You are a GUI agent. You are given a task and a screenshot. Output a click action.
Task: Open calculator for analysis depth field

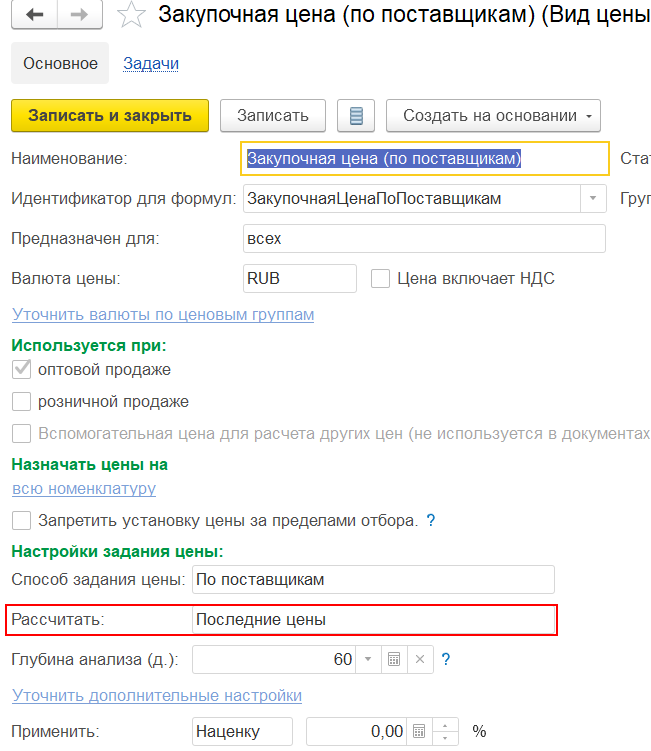tap(394, 659)
